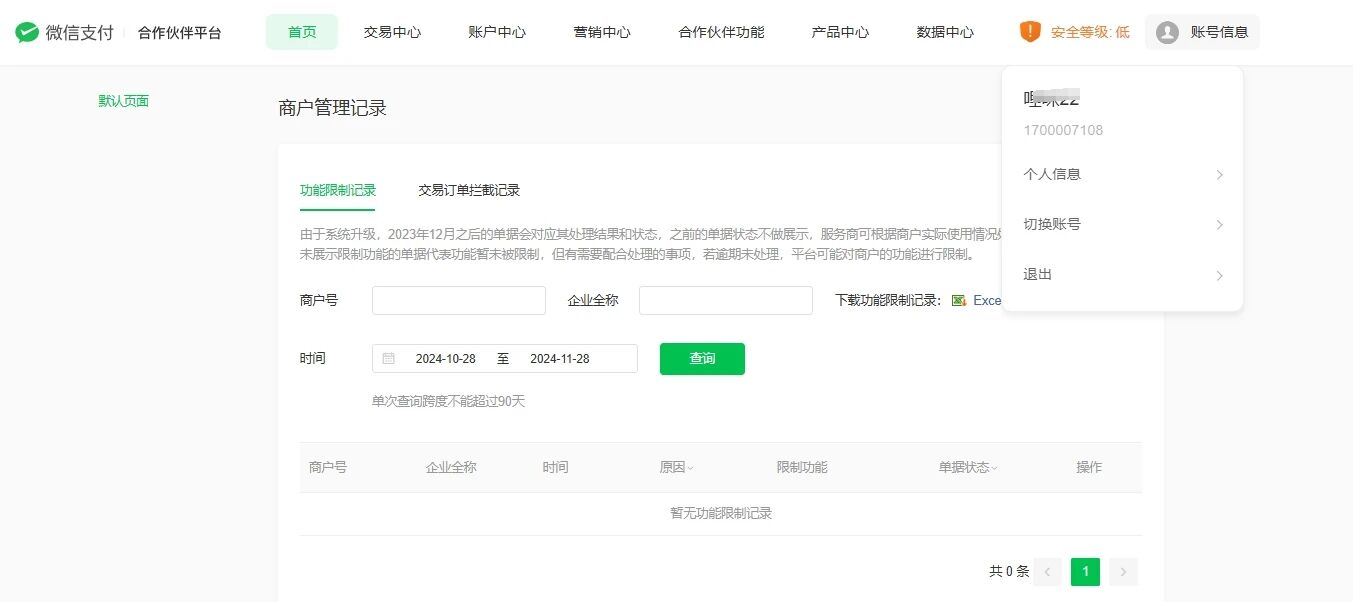Open 数据中心 menu
This screenshot has height=602, width=1353.
(945, 32)
